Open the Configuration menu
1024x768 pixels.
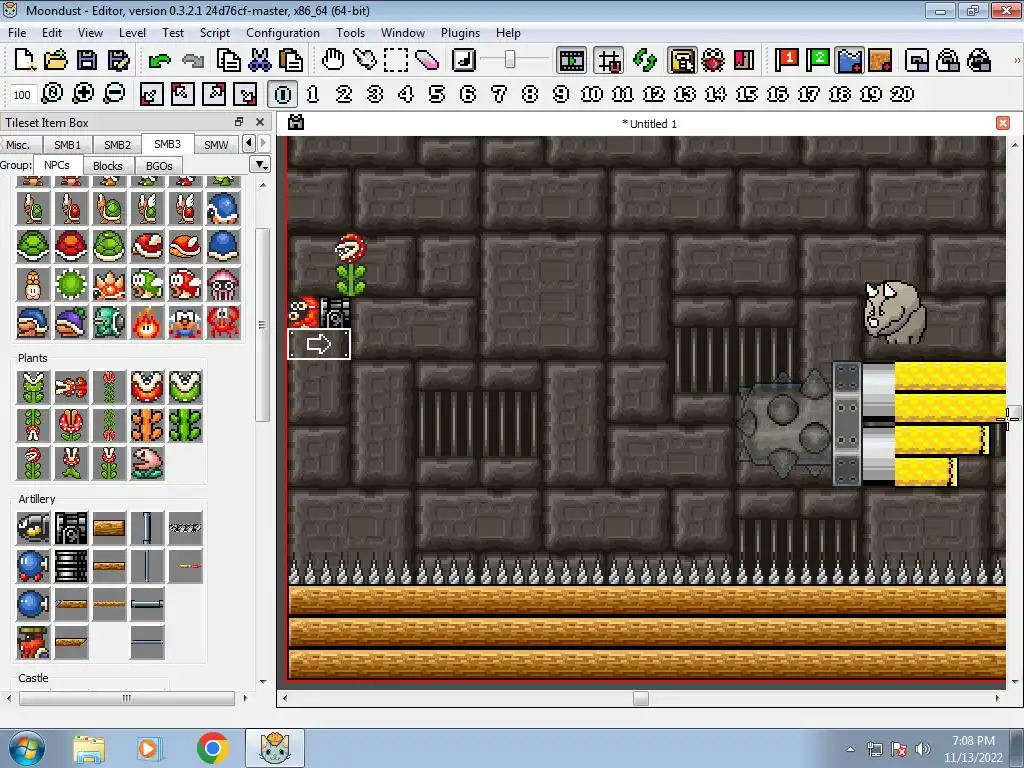coord(283,33)
